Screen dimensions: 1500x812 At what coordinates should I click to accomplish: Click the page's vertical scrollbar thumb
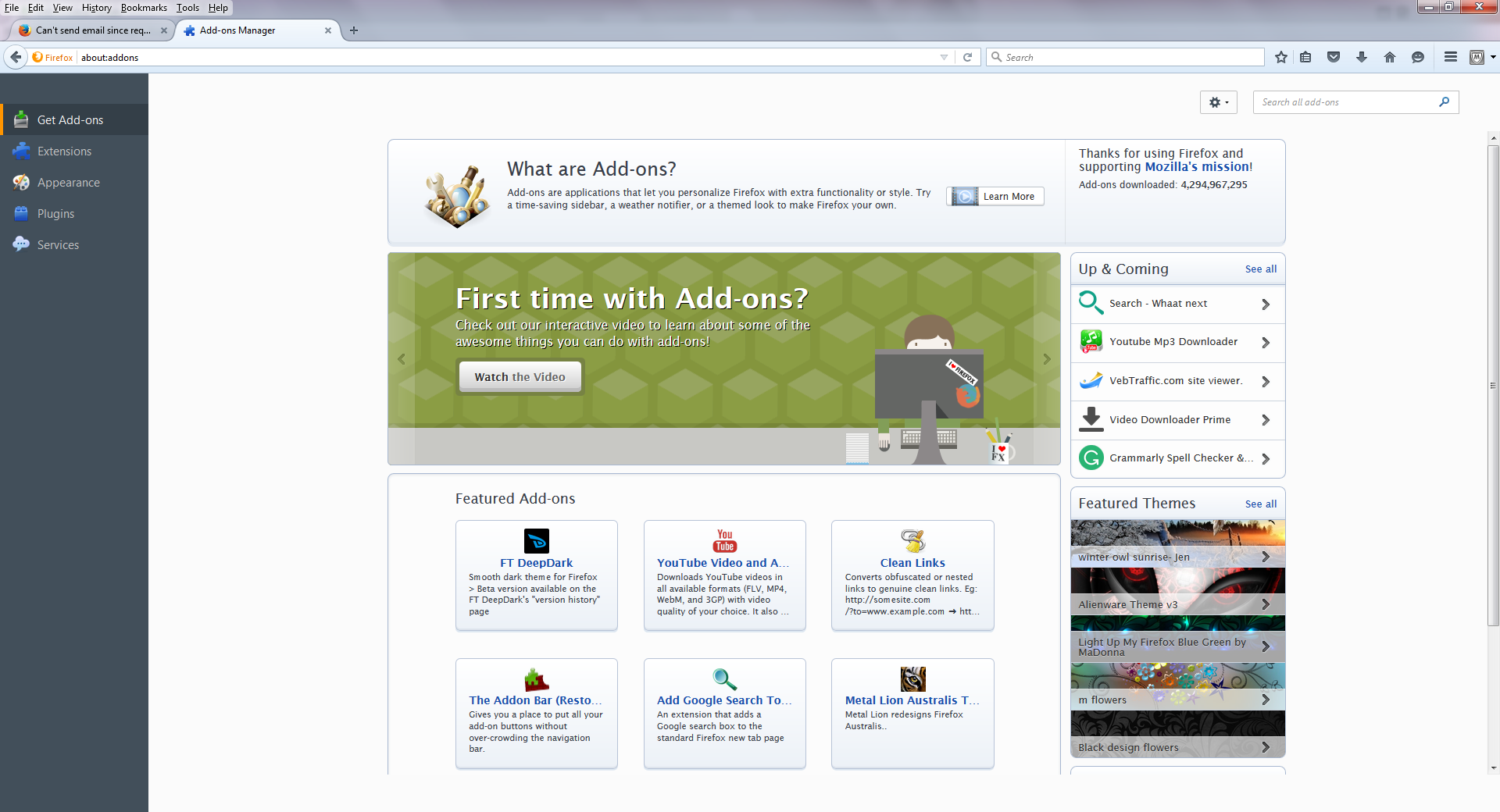(1493, 385)
